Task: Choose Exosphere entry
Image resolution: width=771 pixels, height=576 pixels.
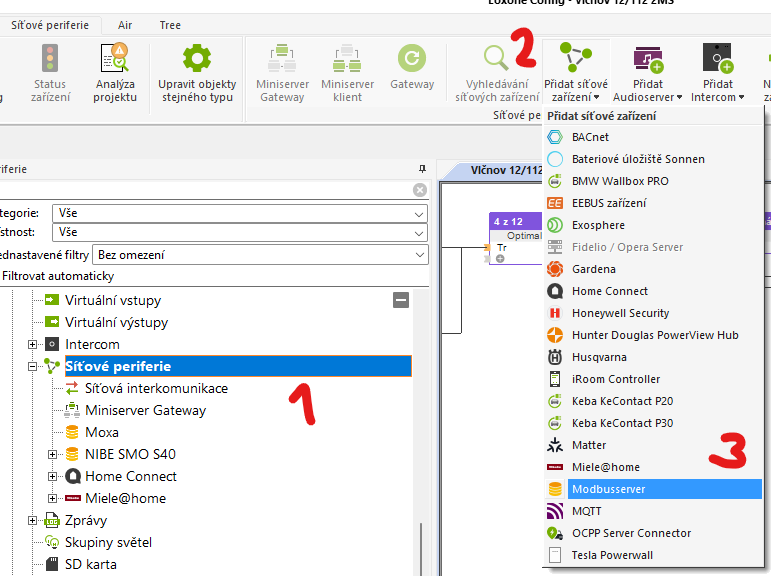Action: coord(653,225)
